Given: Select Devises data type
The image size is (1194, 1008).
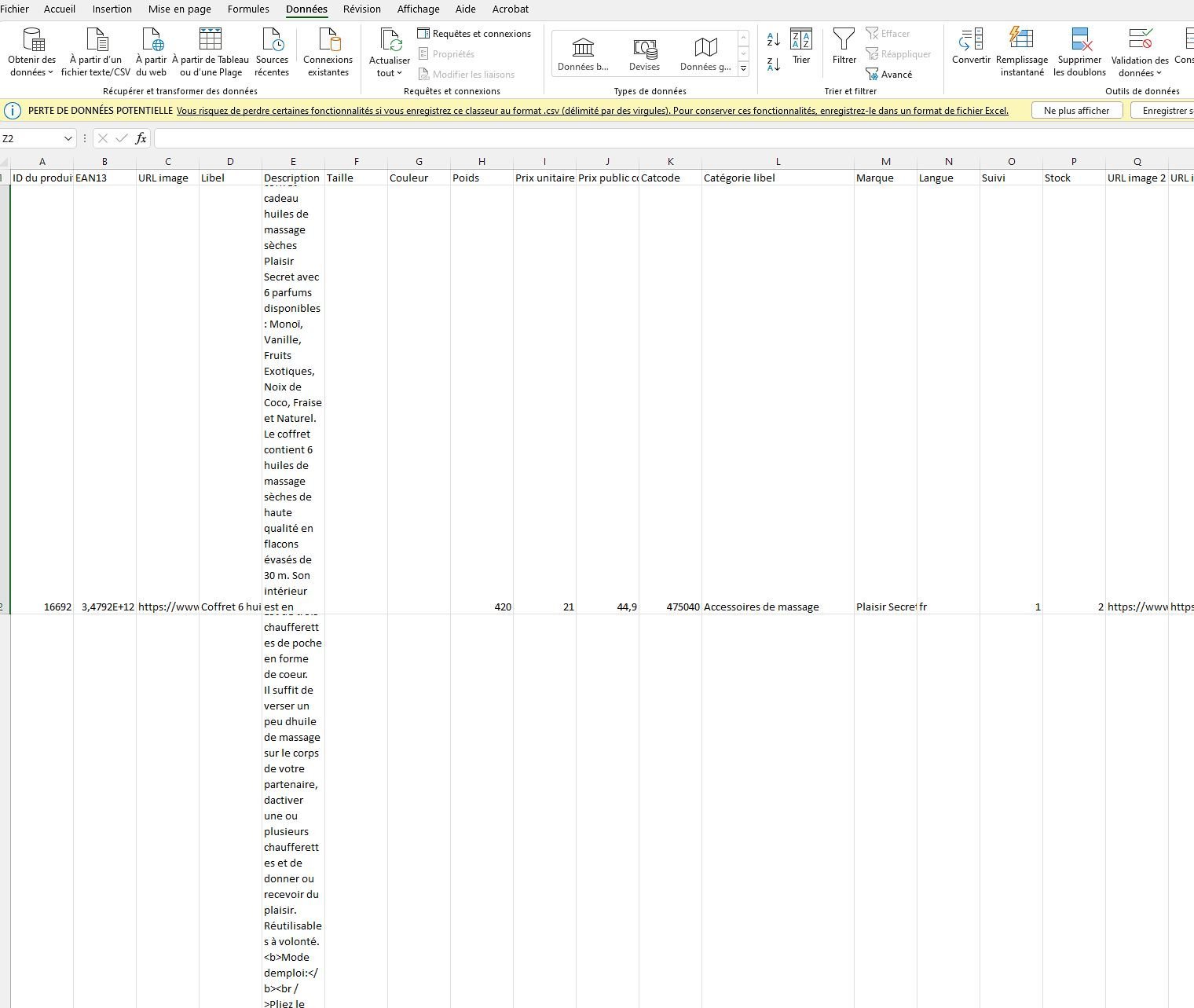Looking at the screenshot, I should tap(644, 54).
